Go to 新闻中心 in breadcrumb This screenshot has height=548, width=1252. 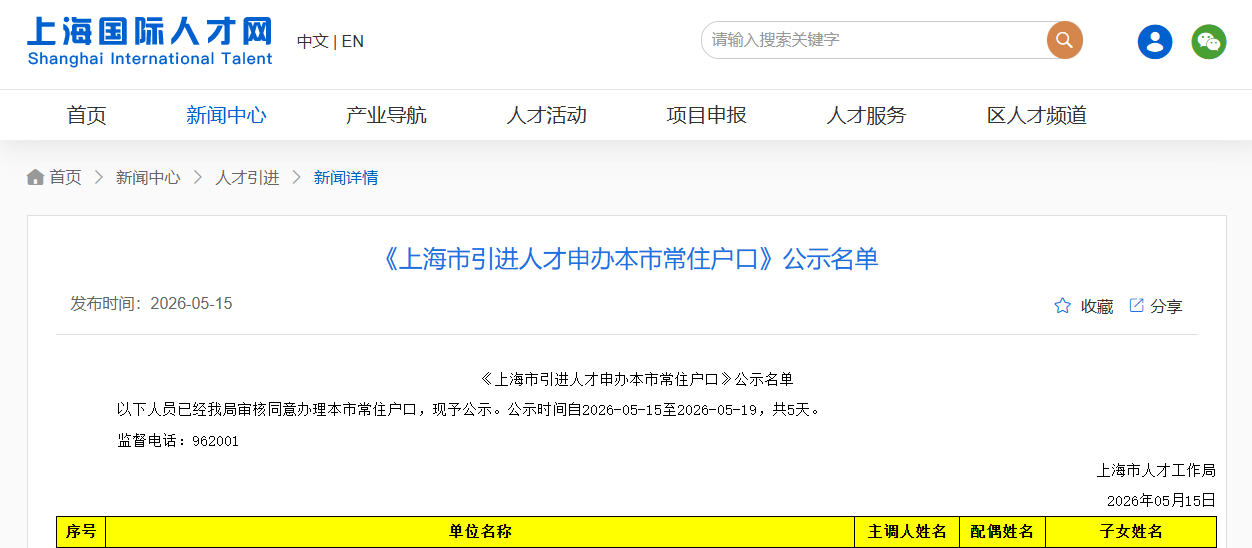click(148, 177)
